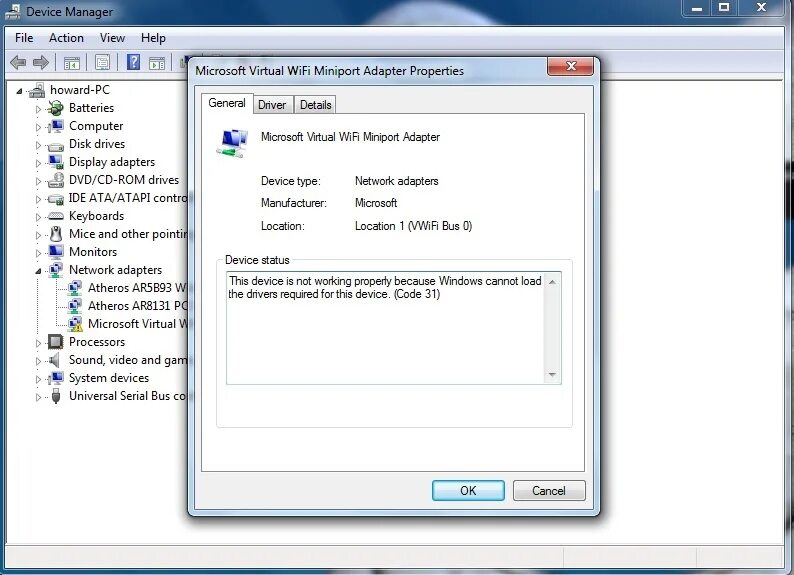The width and height of the screenshot is (794, 575).
Task: Click the Network adapters category icon
Action: tap(55, 270)
